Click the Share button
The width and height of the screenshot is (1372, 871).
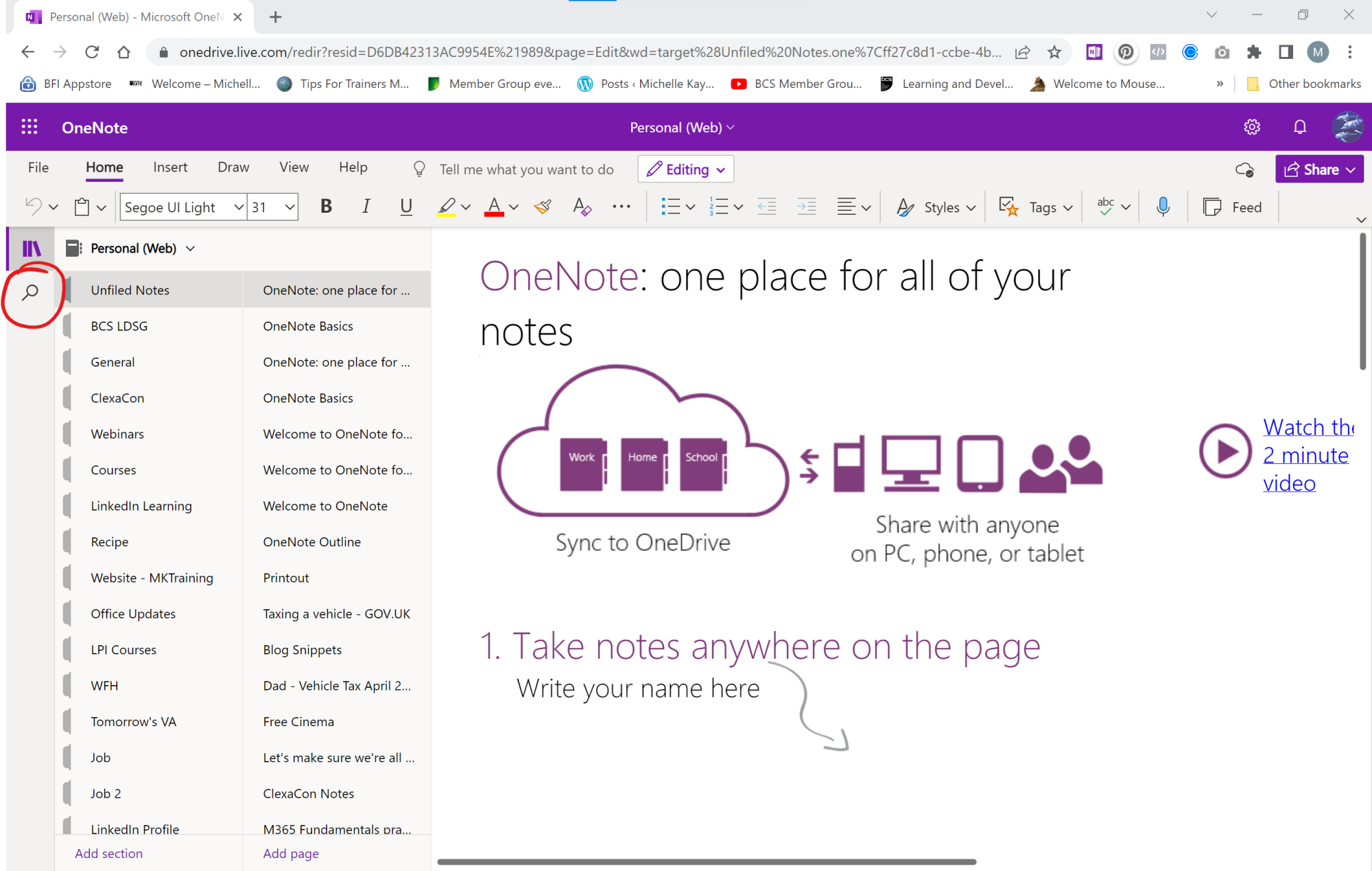coord(1319,170)
